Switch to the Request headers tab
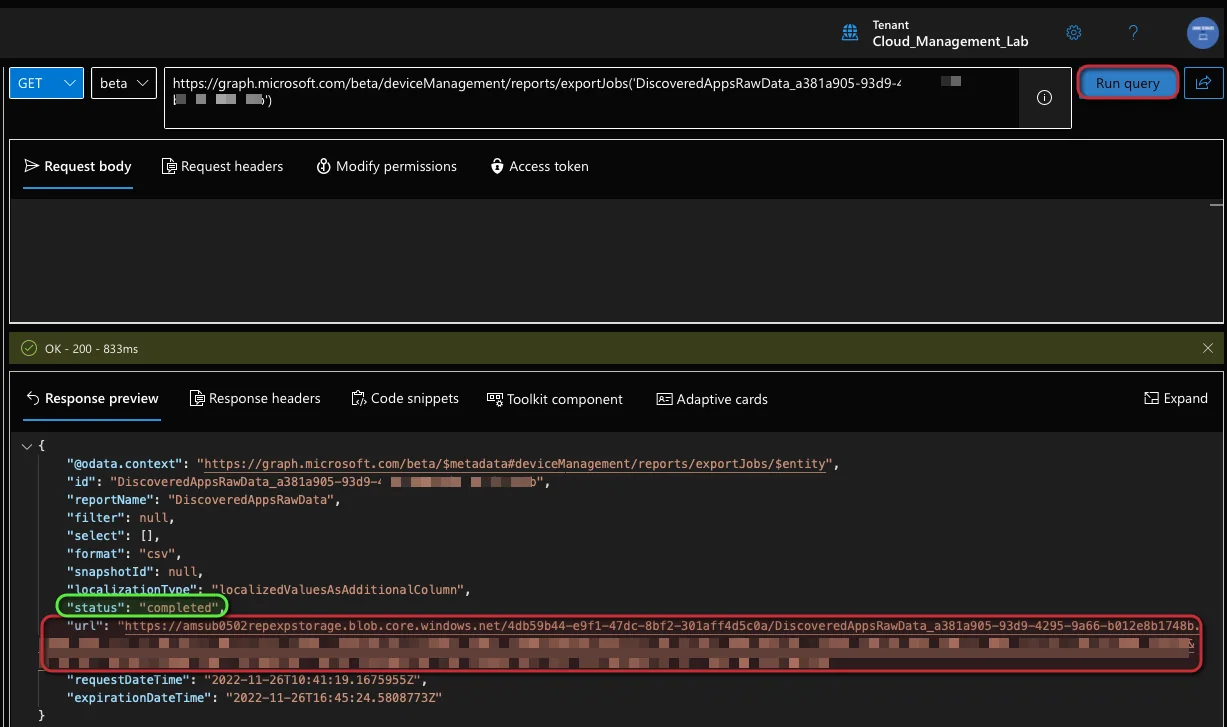 (222, 166)
